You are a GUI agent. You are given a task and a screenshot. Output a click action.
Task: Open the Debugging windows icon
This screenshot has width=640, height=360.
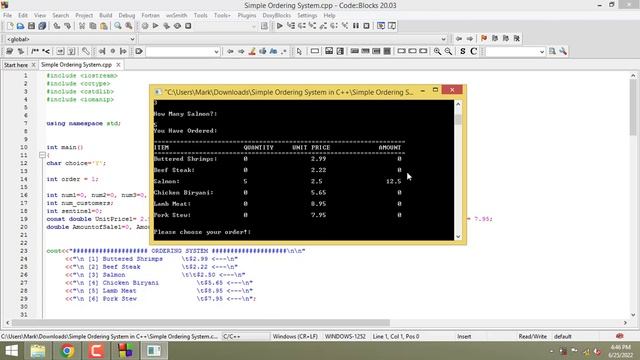coord(381,26)
